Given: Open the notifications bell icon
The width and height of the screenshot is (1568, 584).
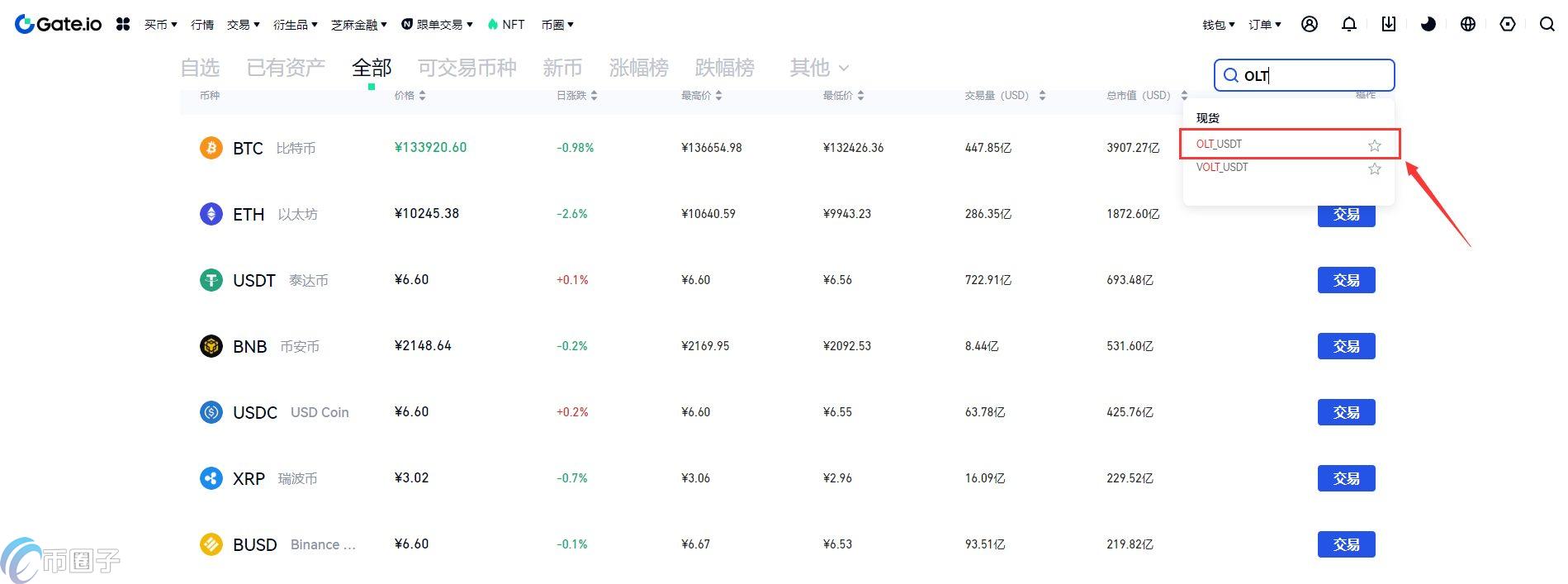Looking at the screenshot, I should tap(1349, 24).
